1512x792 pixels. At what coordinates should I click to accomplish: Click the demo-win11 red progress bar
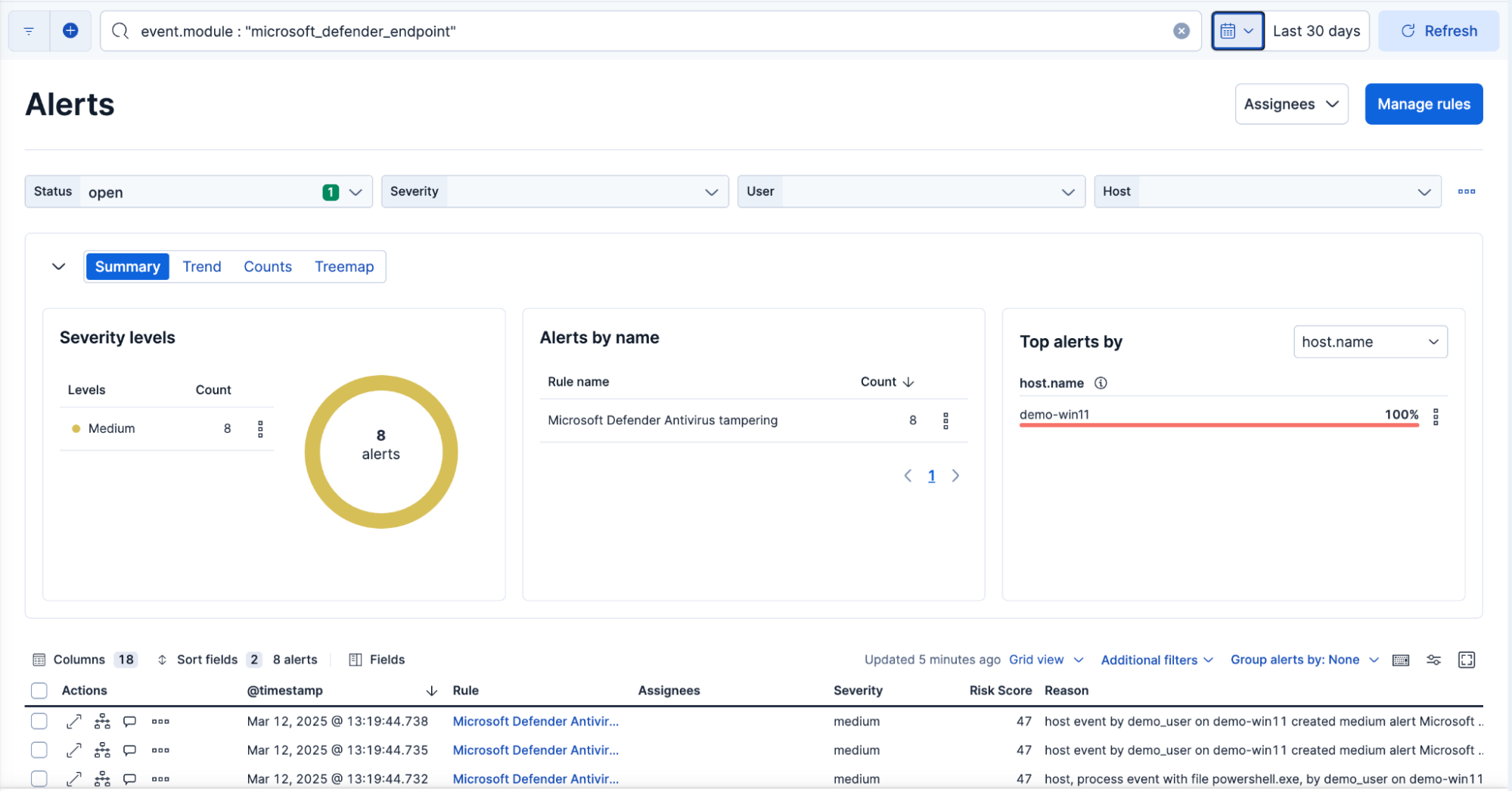click(1219, 425)
